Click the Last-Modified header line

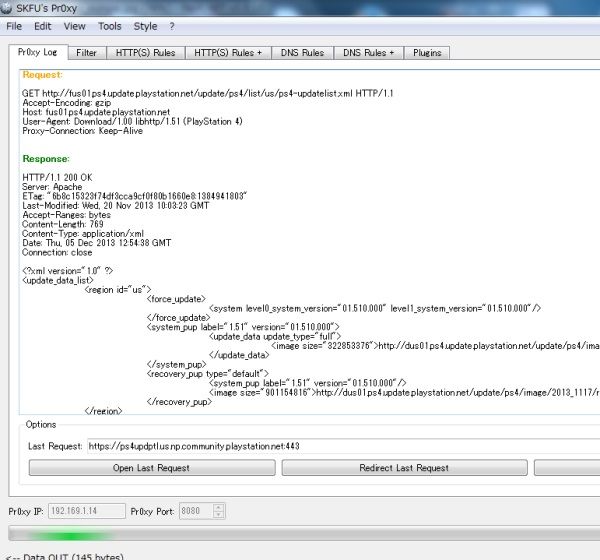coord(116,206)
